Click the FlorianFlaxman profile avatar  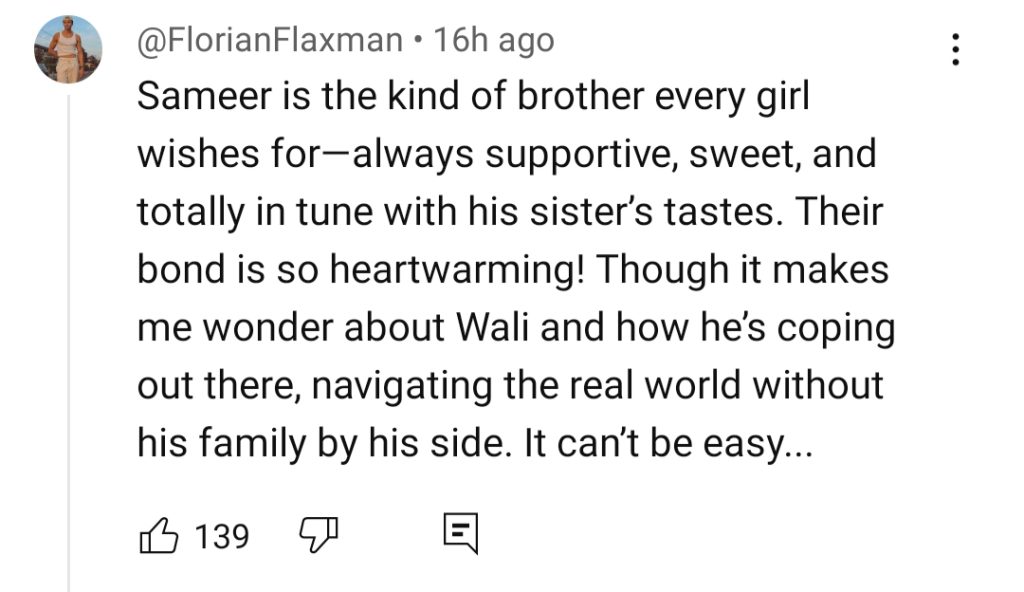click(68, 49)
